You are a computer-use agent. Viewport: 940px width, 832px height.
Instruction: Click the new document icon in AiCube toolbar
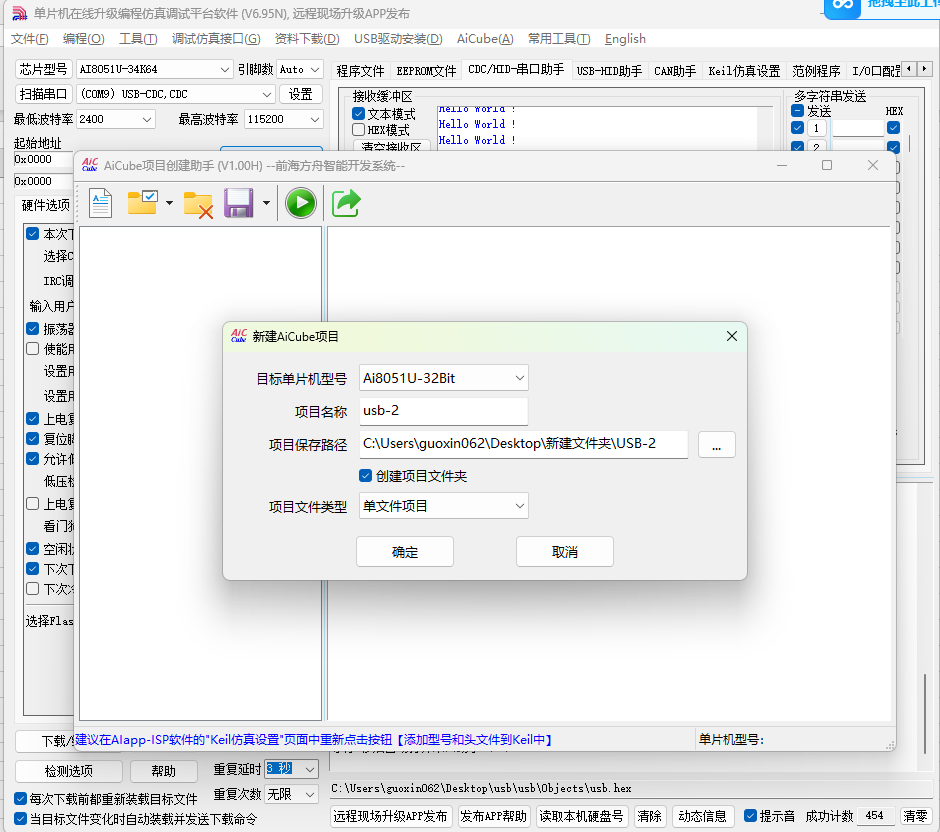pyautogui.click(x=101, y=203)
